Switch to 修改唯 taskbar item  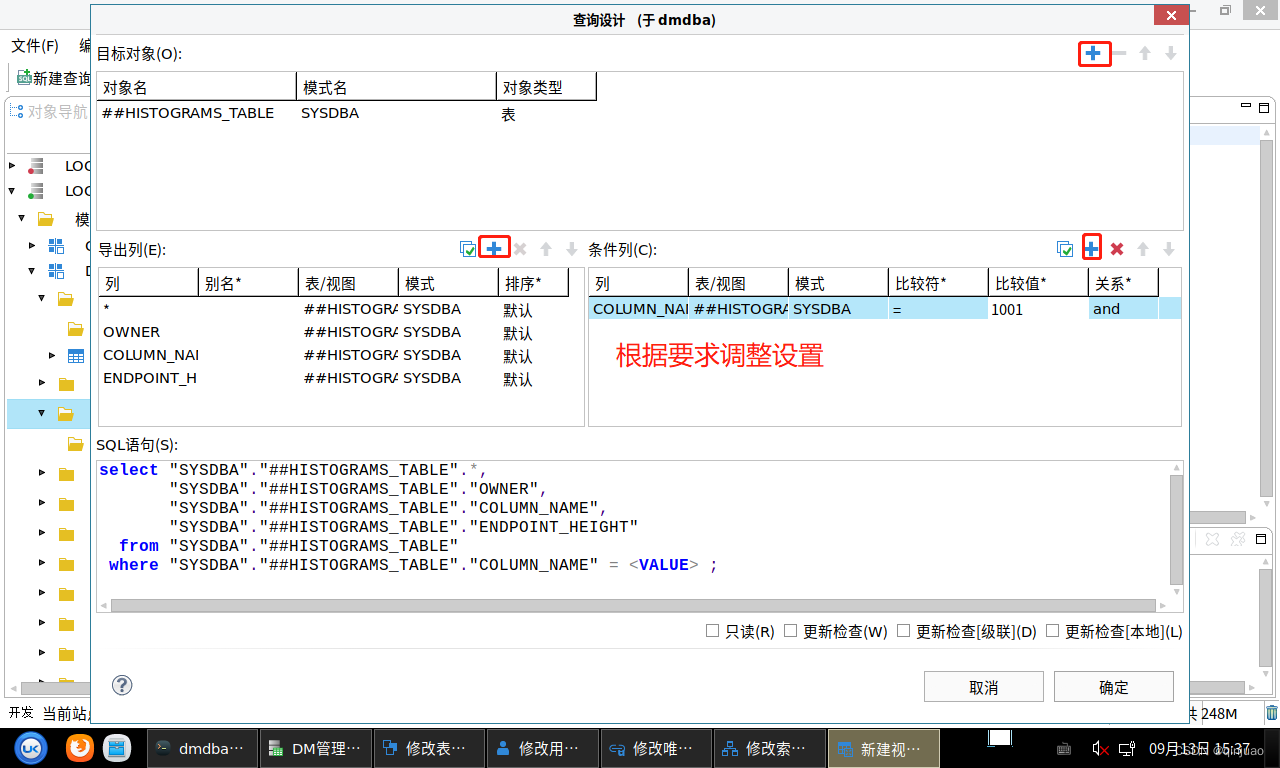point(656,748)
